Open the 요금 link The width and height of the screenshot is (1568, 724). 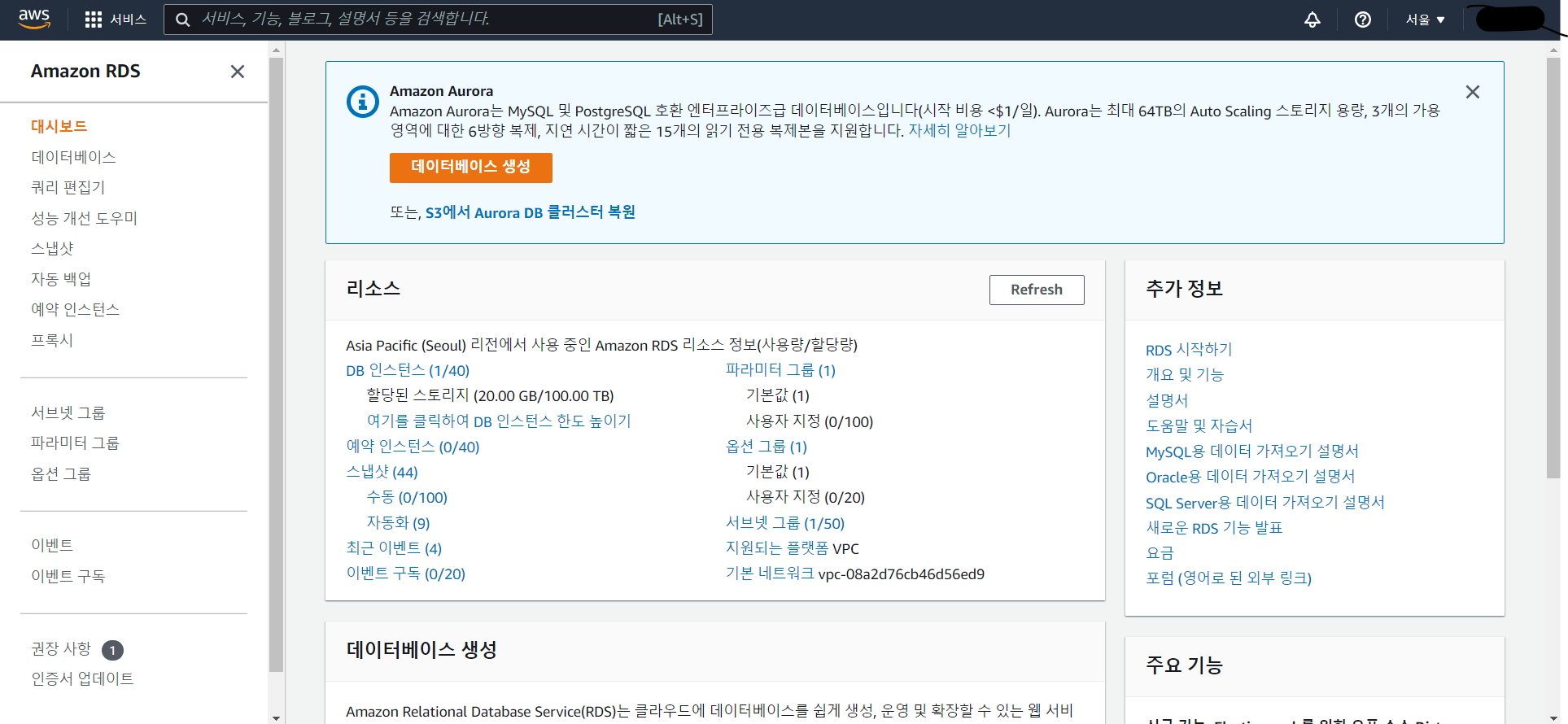[1160, 553]
